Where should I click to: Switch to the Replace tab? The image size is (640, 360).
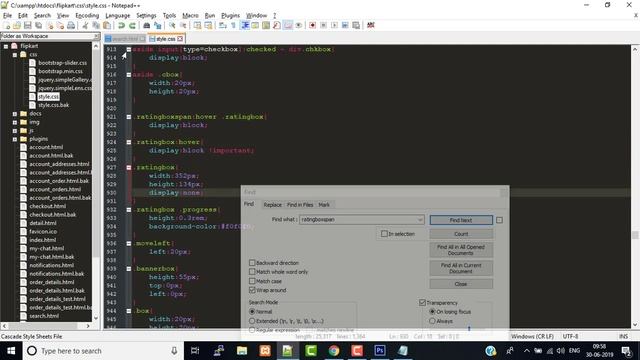tap(273, 205)
